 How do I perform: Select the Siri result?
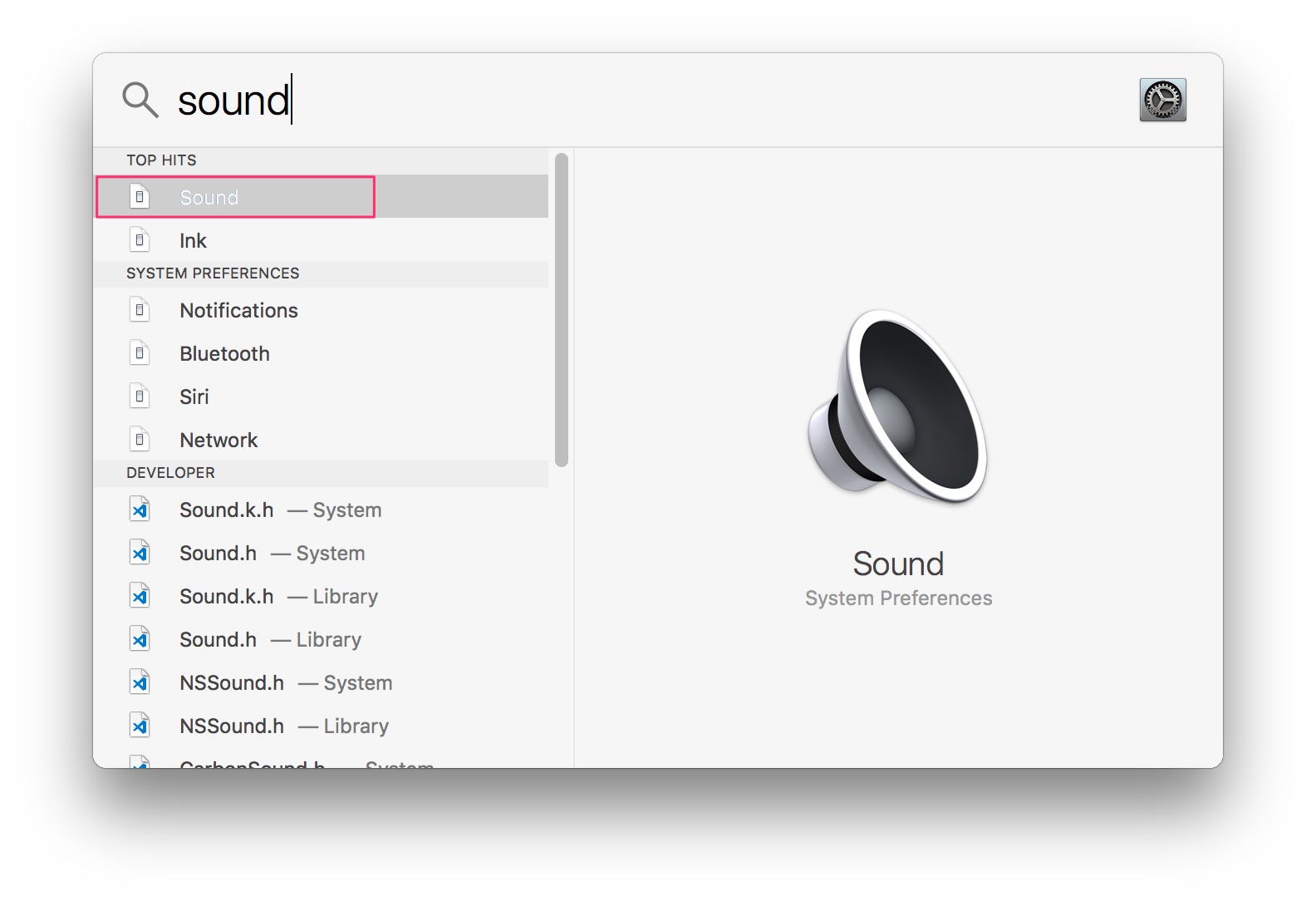click(x=321, y=396)
